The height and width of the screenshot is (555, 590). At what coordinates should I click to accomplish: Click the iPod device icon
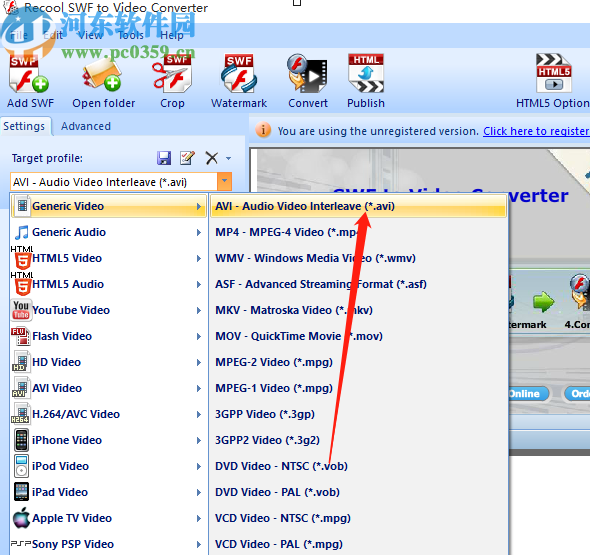(x=21, y=466)
